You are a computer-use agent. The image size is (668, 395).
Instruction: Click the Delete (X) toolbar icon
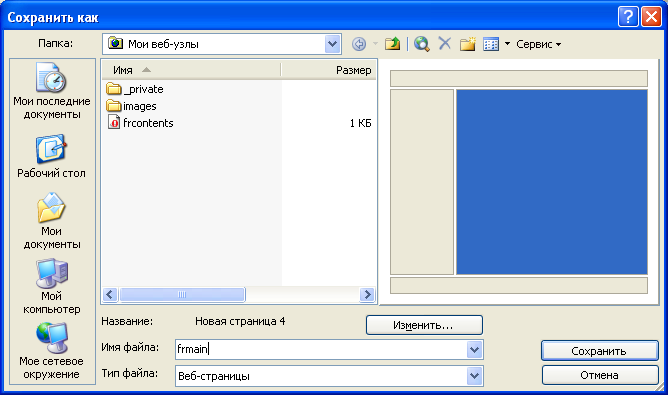(445, 43)
